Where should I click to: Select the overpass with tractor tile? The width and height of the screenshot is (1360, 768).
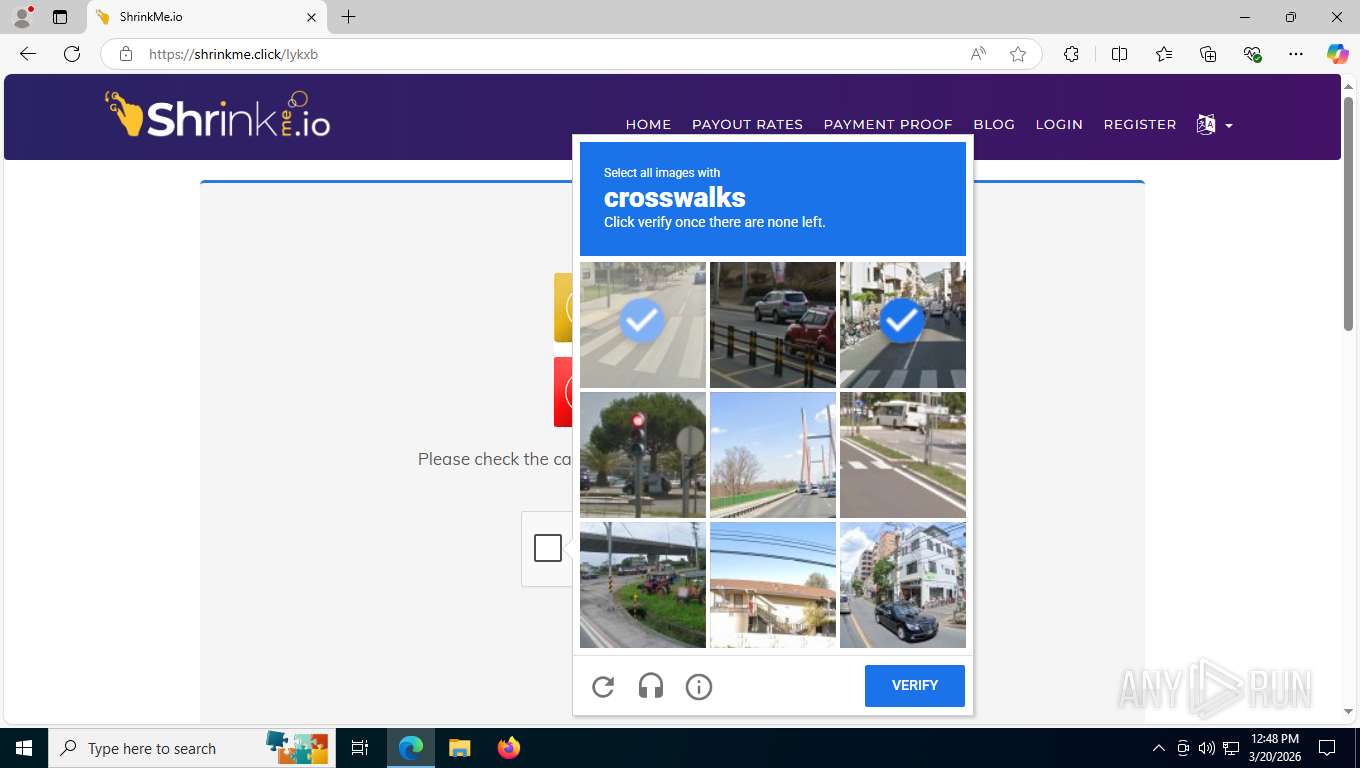(643, 585)
